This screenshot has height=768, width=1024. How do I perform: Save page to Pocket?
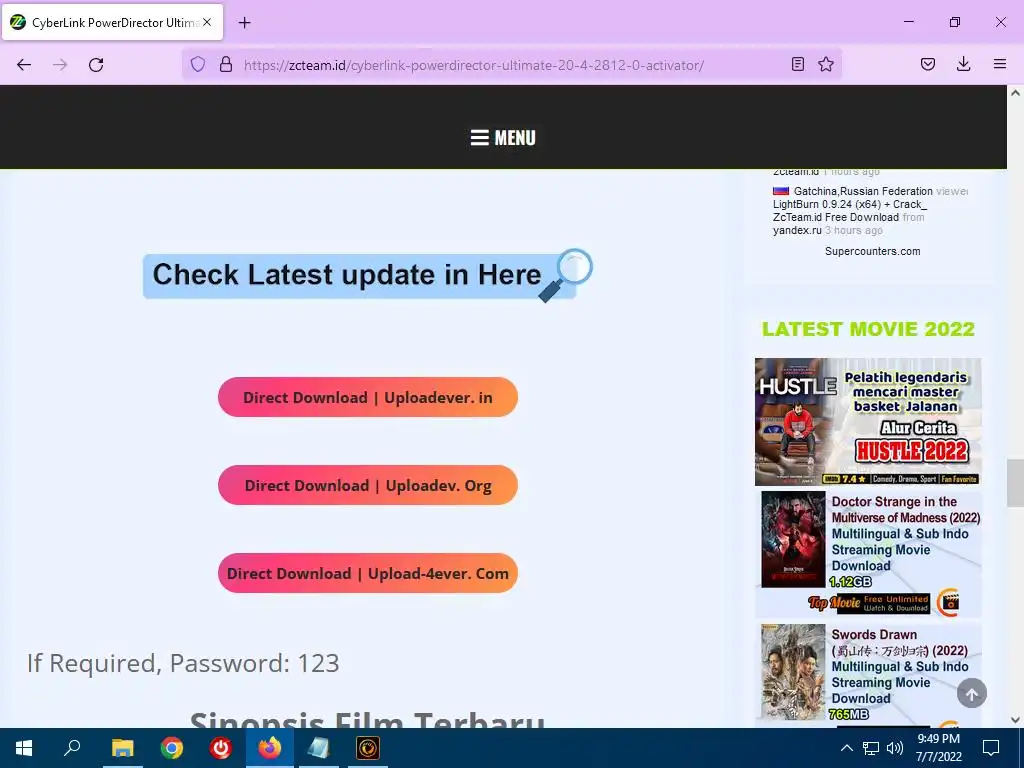[x=928, y=64]
